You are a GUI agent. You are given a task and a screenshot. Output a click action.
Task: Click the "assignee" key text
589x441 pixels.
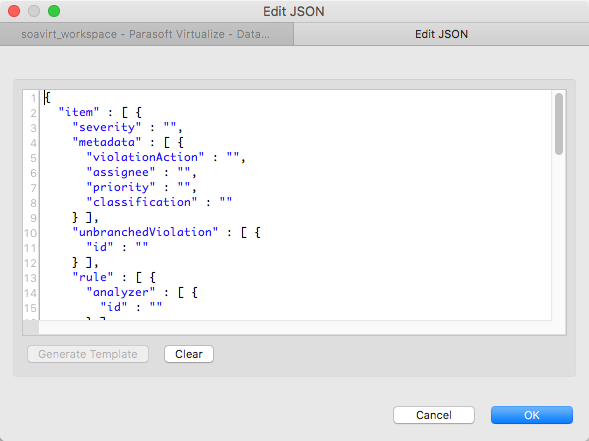tap(121, 172)
